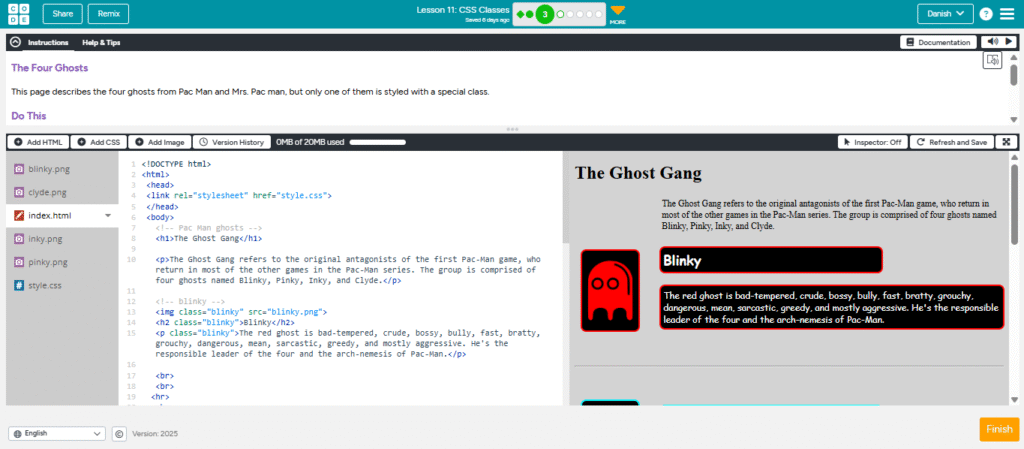Open the Danish user dropdown
Viewport: 1024px width, 449px height.
click(944, 14)
